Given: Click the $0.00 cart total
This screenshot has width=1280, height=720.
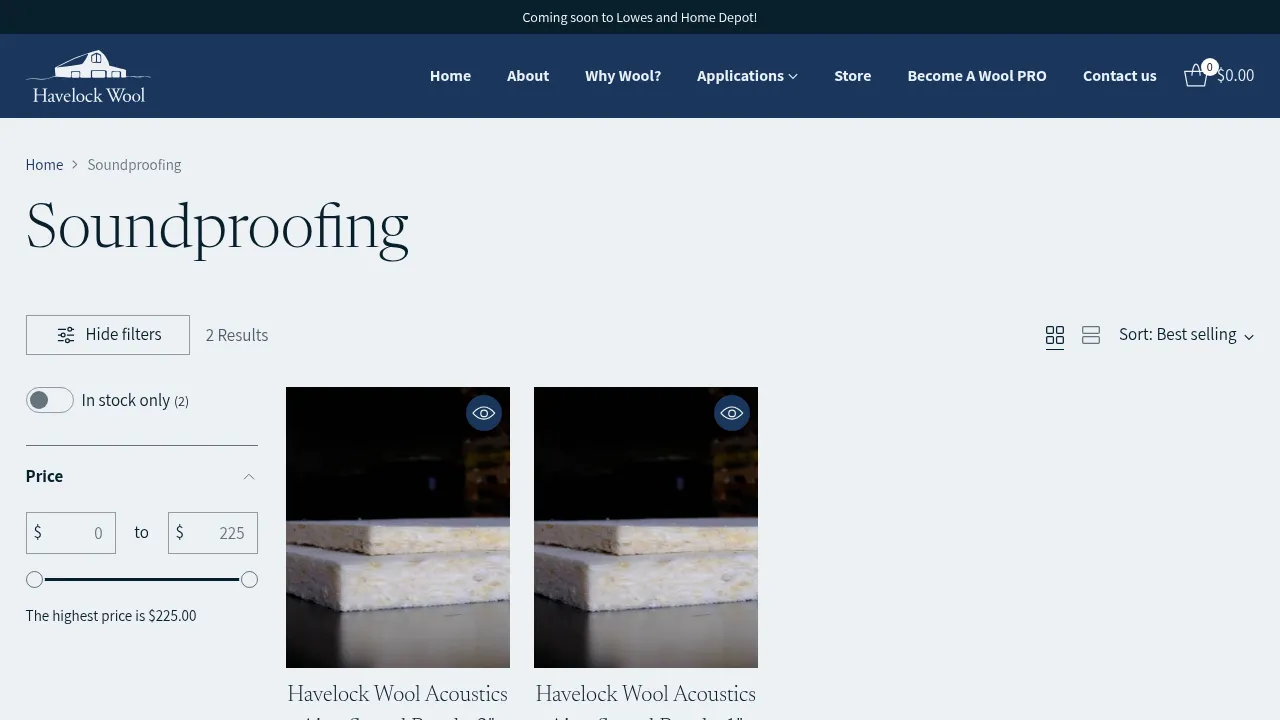Looking at the screenshot, I should [1236, 76].
